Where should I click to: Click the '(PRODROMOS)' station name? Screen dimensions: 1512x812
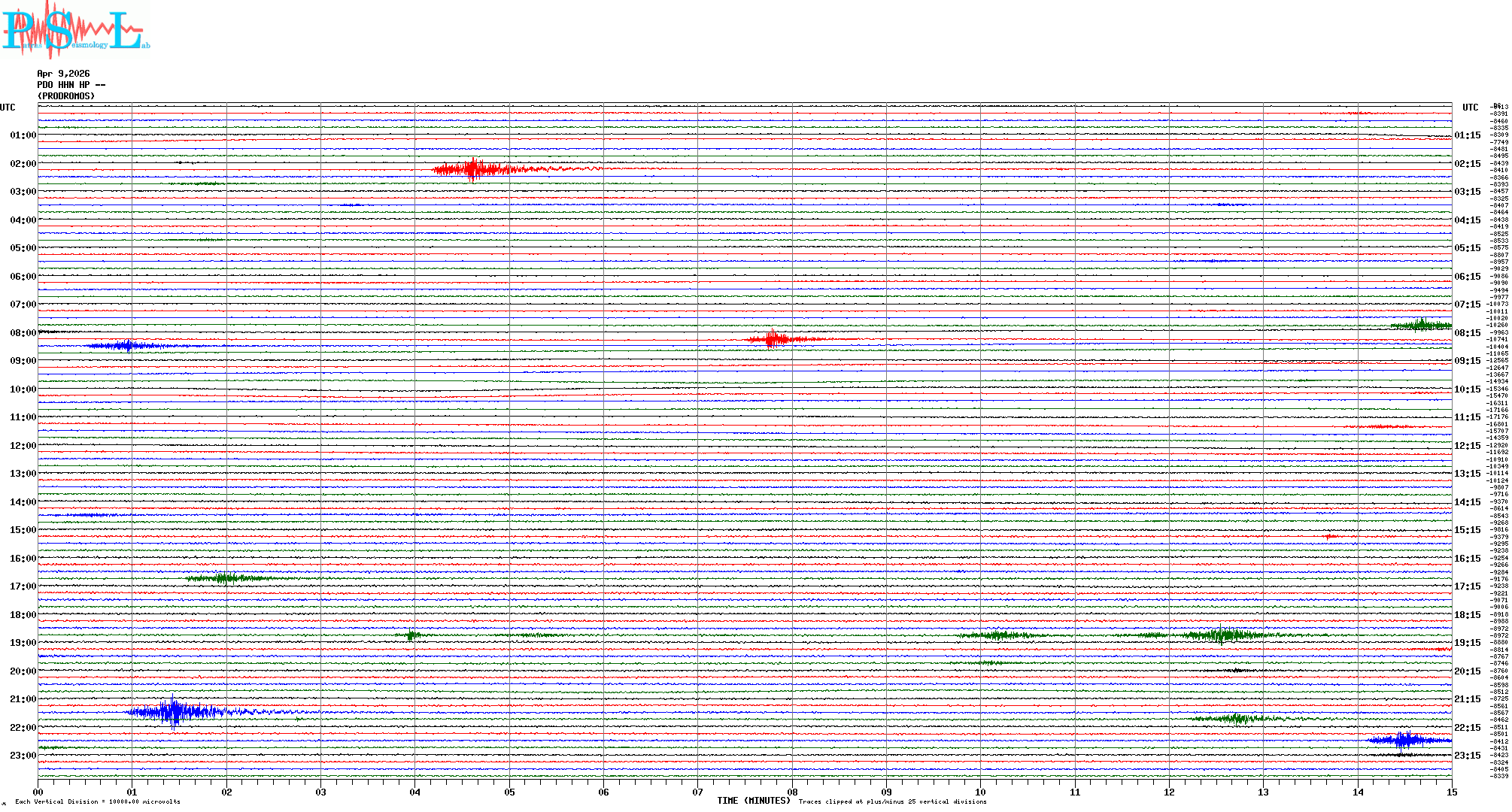(66, 96)
